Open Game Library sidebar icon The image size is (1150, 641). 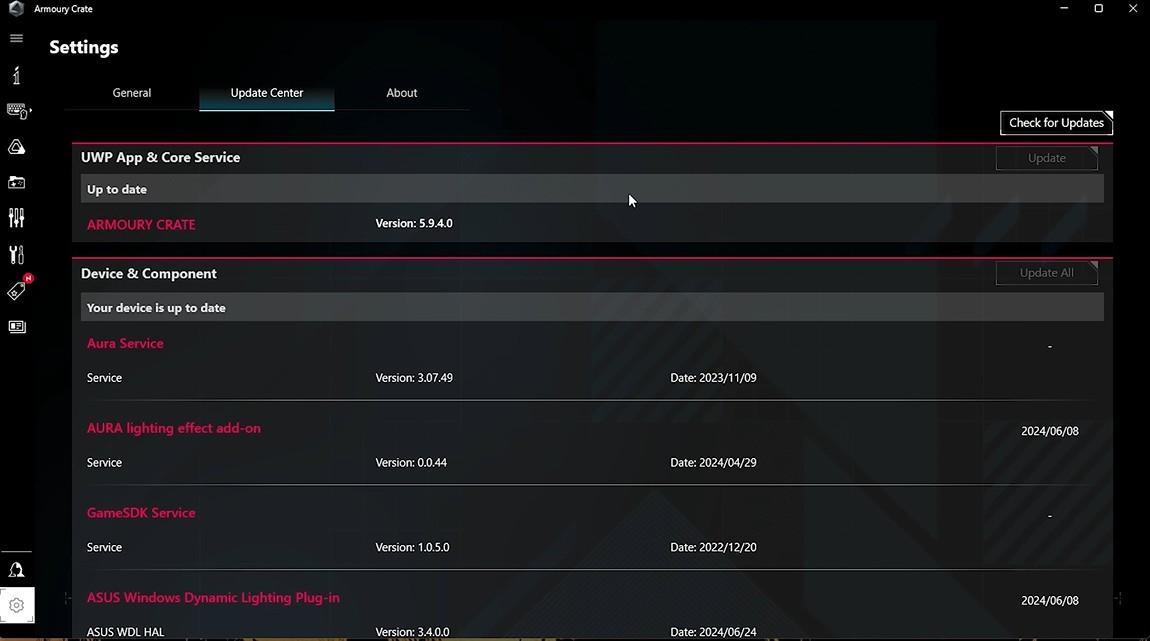pos(16,183)
